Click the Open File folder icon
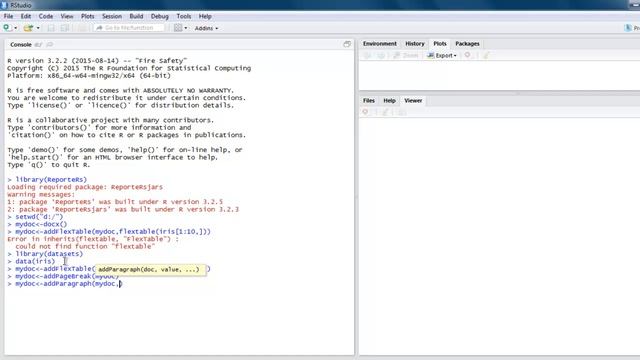Image resolution: width=640 pixels, height=360 pixels. (28, 28)
